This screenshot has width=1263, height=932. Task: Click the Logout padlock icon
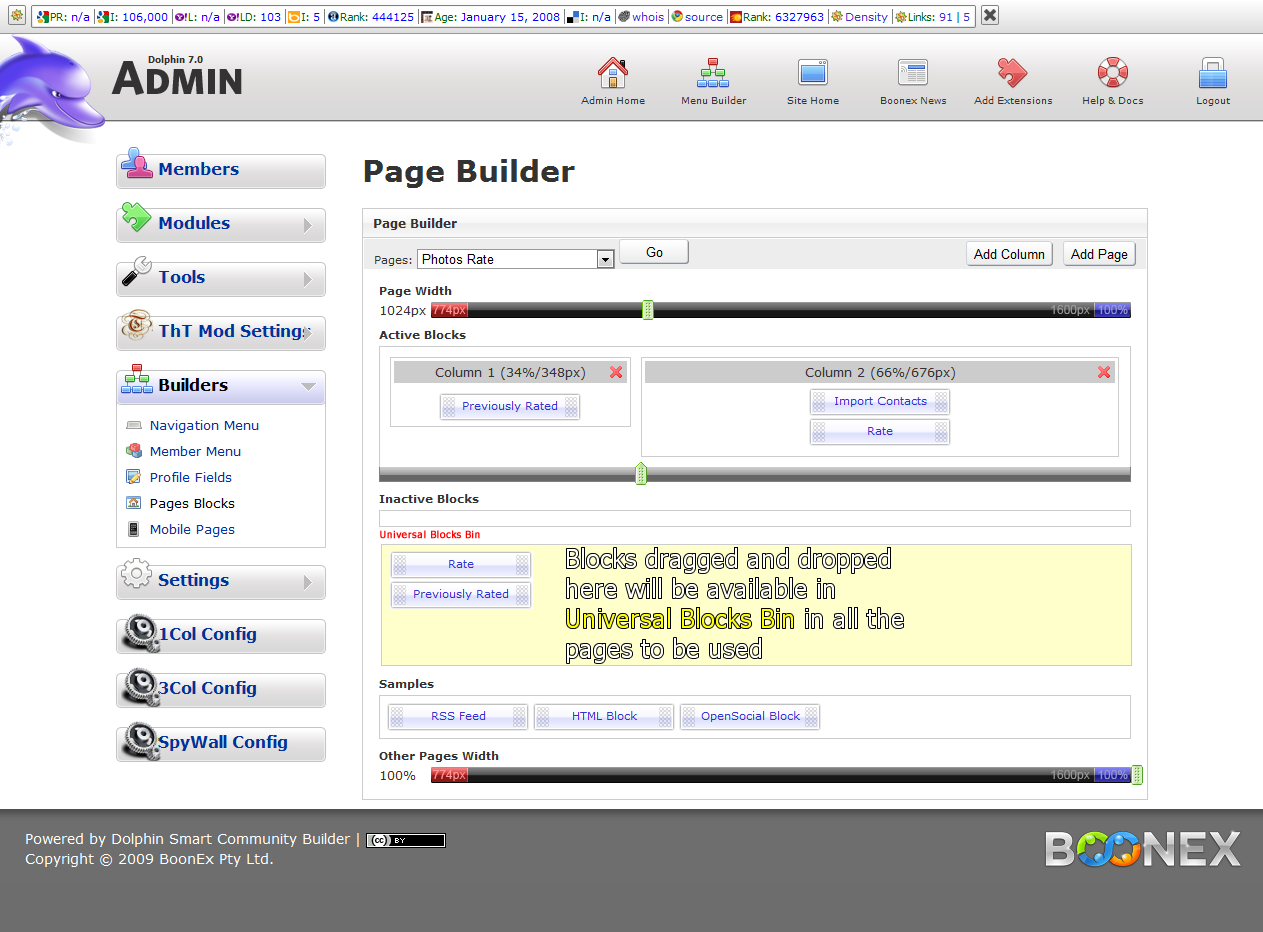tap(1212, 73)
